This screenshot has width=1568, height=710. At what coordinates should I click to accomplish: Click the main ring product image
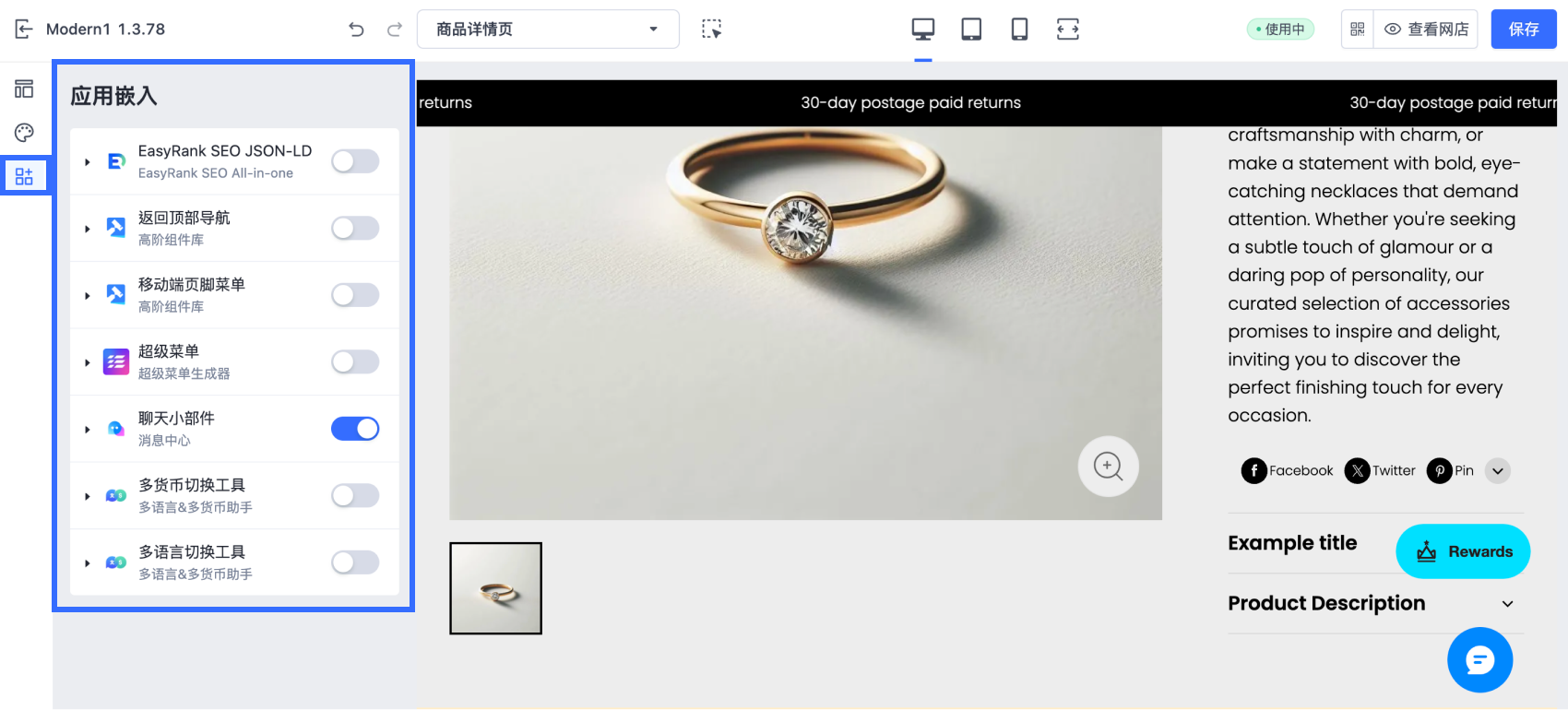pyautogui.click(x=805, y=323)
